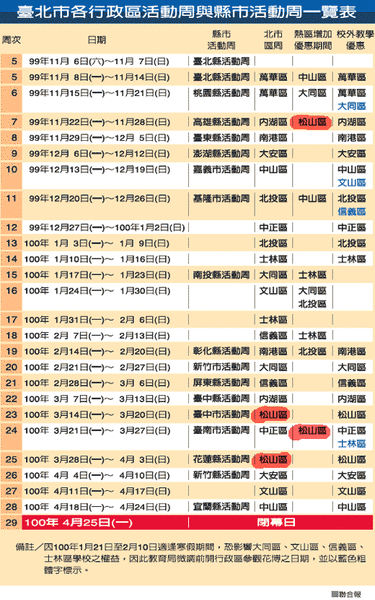Click date 99年11月6日(六)~11月7日(日)
The height and width of the screenshot is (600, 375).
[x=99, y=61]
